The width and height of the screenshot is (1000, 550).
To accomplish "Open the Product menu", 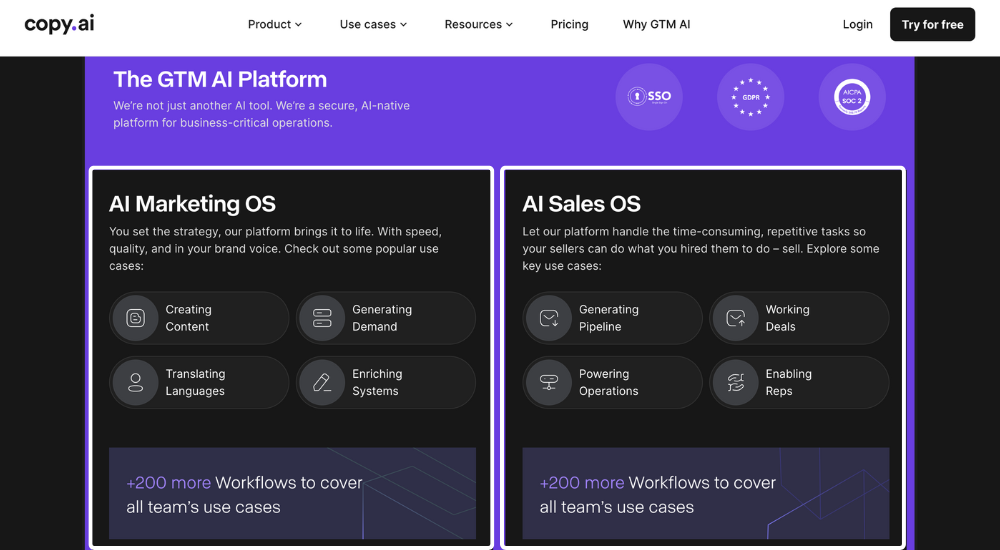I will pyautogui.click(x=275, y=24).
